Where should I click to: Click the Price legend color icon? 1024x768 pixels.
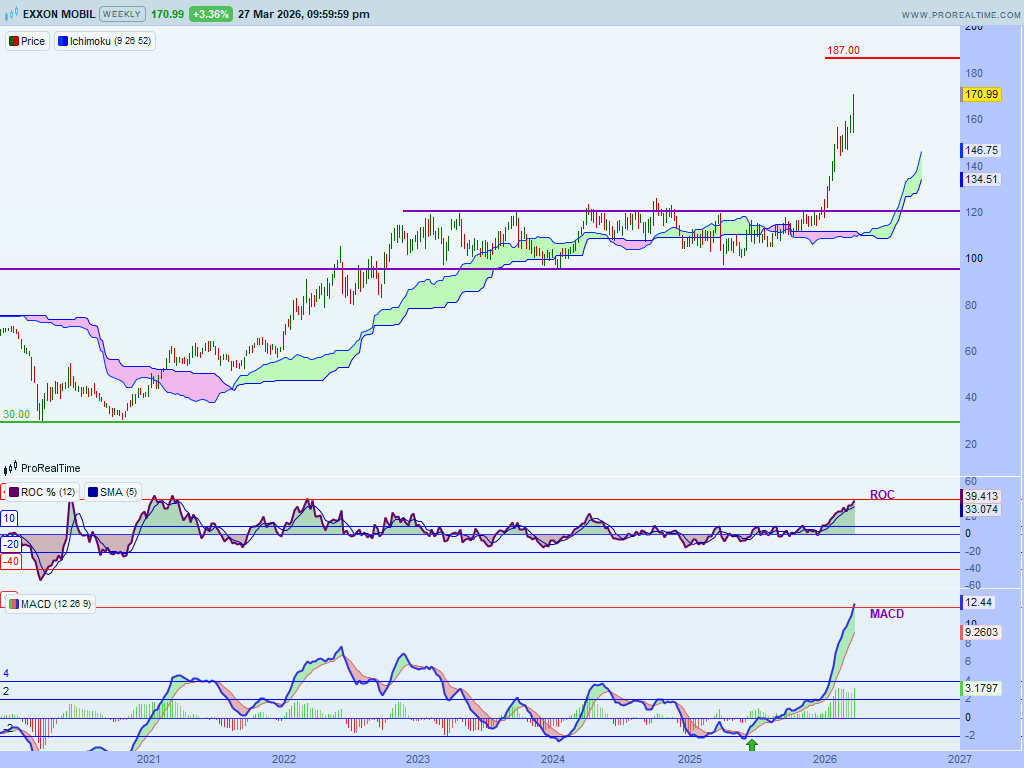13,42
